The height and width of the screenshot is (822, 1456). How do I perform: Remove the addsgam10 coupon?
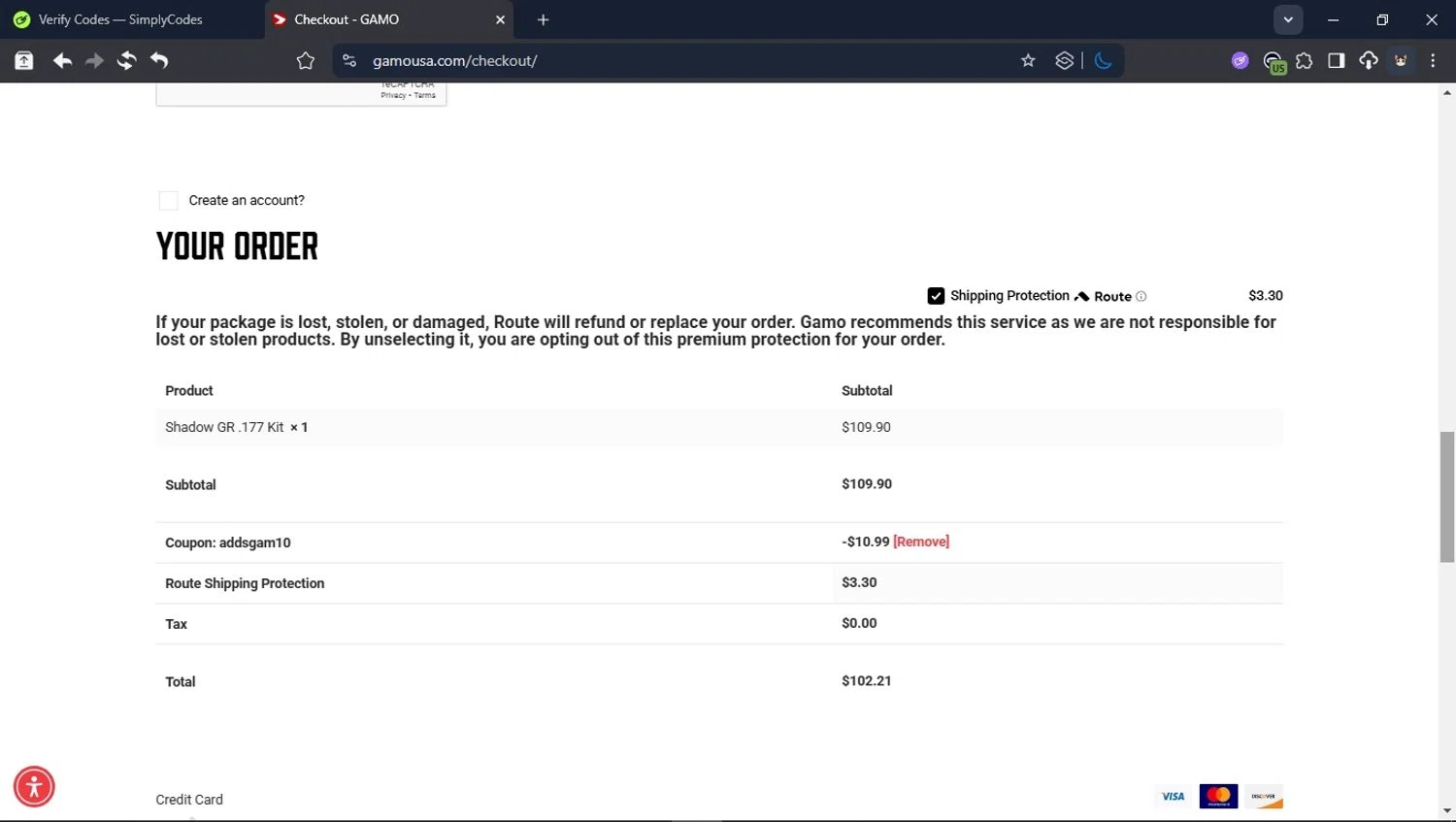(x=921, y=542)
